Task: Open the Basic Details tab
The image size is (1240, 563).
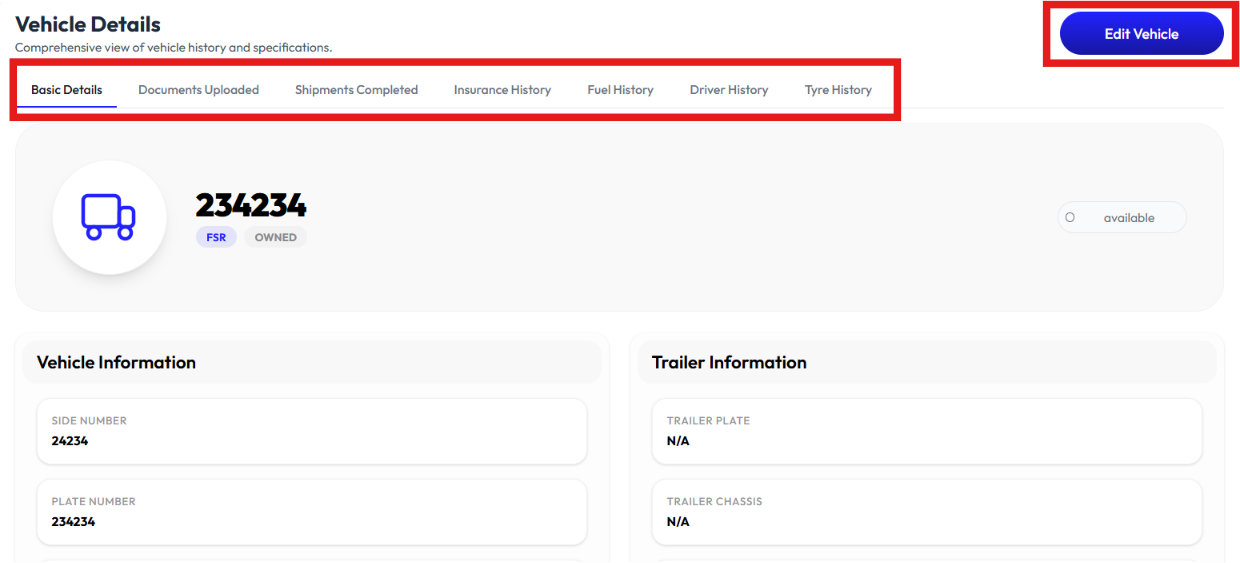Action: click(67, 90)
